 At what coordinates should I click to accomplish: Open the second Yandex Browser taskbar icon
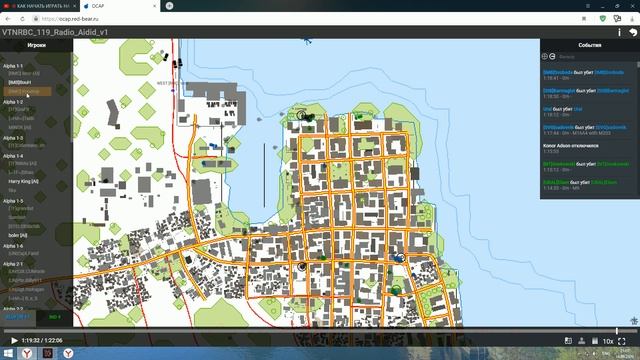coord(68,353)
